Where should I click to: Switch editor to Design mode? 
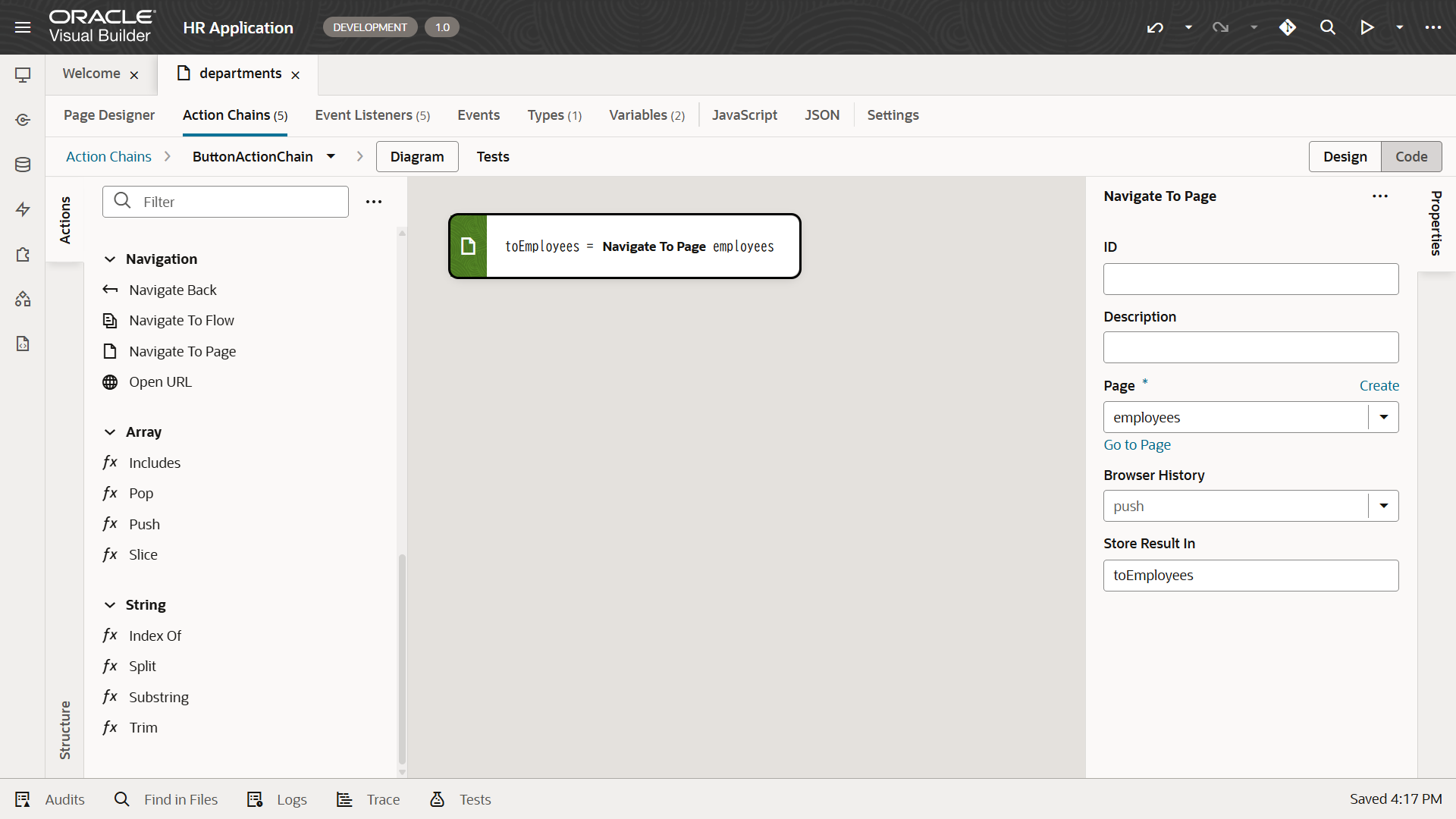pyautogui.click(x=1345, y=156)
